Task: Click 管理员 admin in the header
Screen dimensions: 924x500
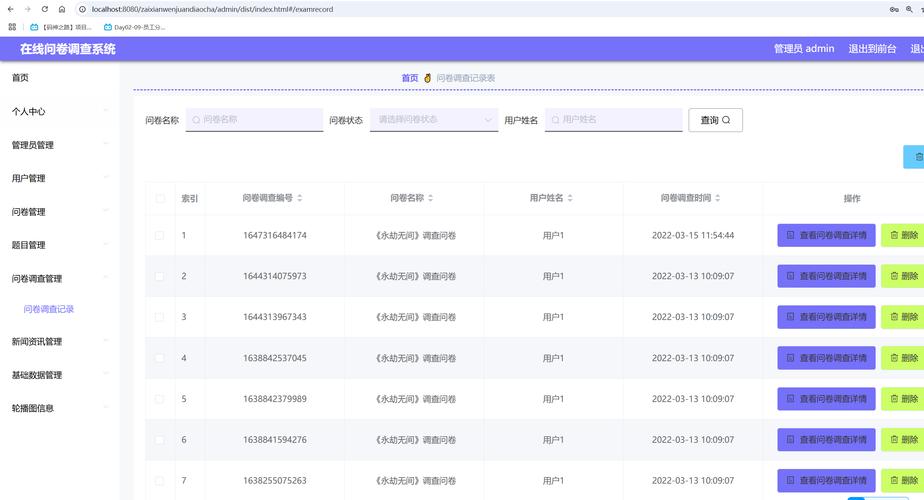Action: point(804,49)
